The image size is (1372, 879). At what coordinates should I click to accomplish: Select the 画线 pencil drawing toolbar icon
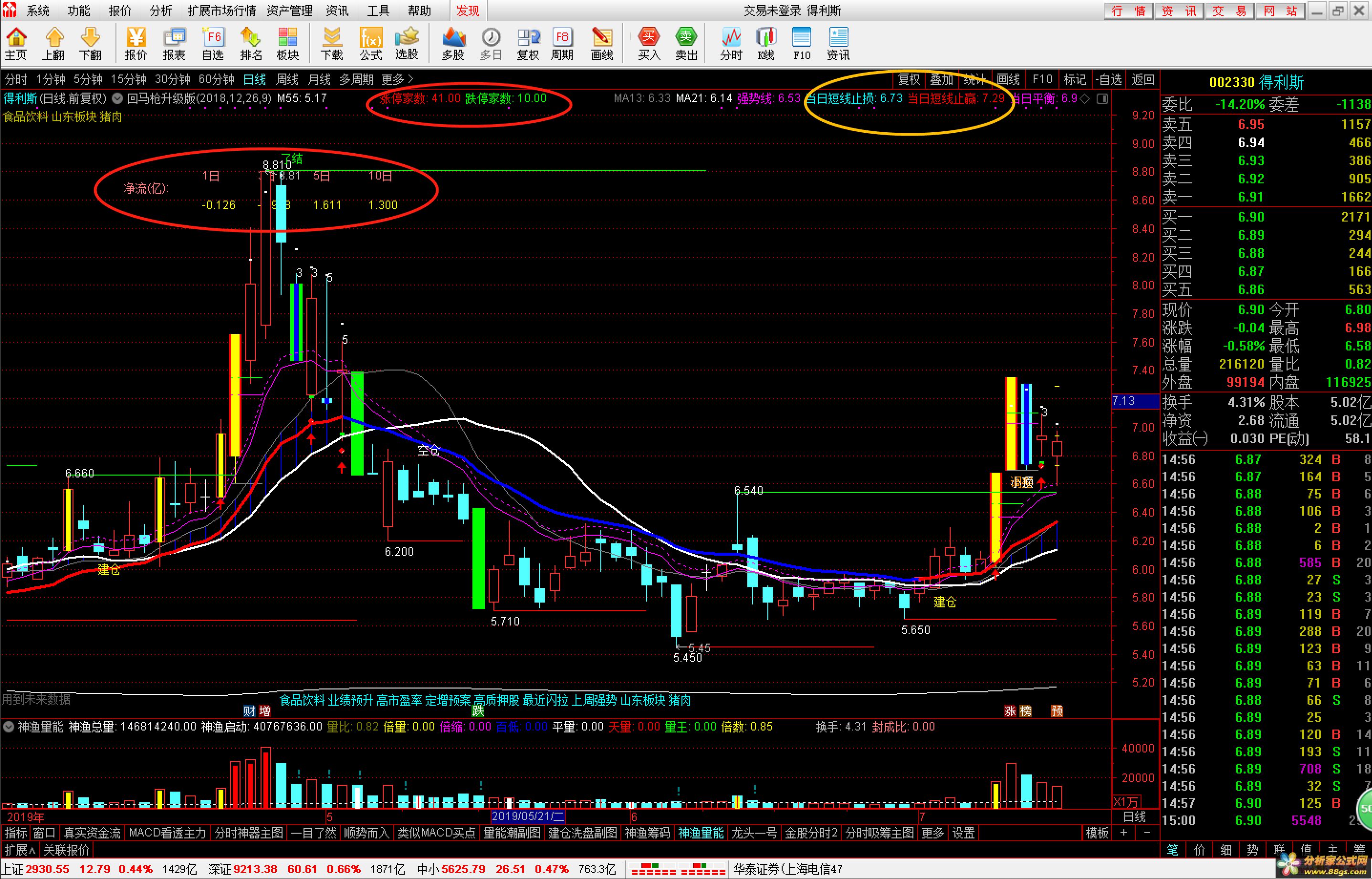pos(602,43)
